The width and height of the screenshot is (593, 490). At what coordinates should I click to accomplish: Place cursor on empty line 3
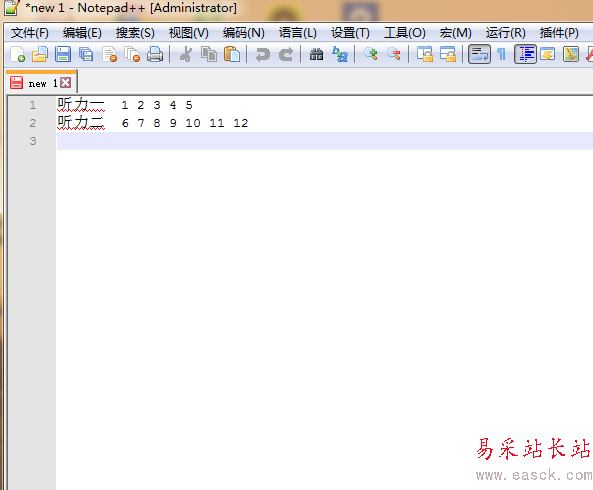pos(325,141)
